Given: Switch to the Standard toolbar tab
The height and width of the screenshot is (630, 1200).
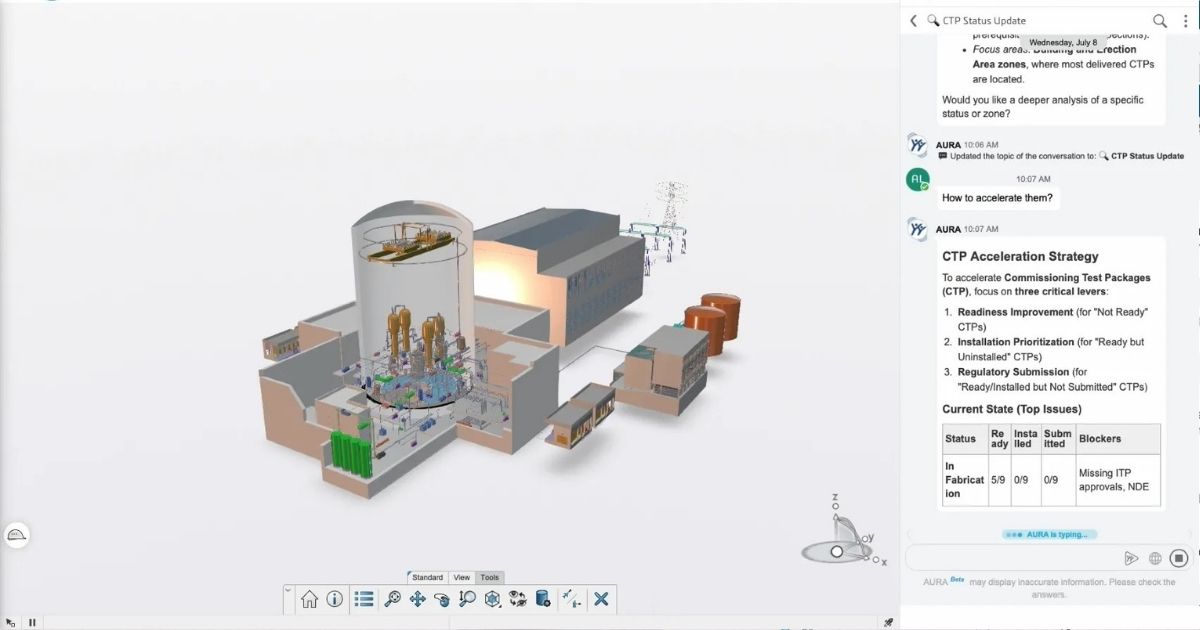Looking at the screenshot, I should 427,577.
